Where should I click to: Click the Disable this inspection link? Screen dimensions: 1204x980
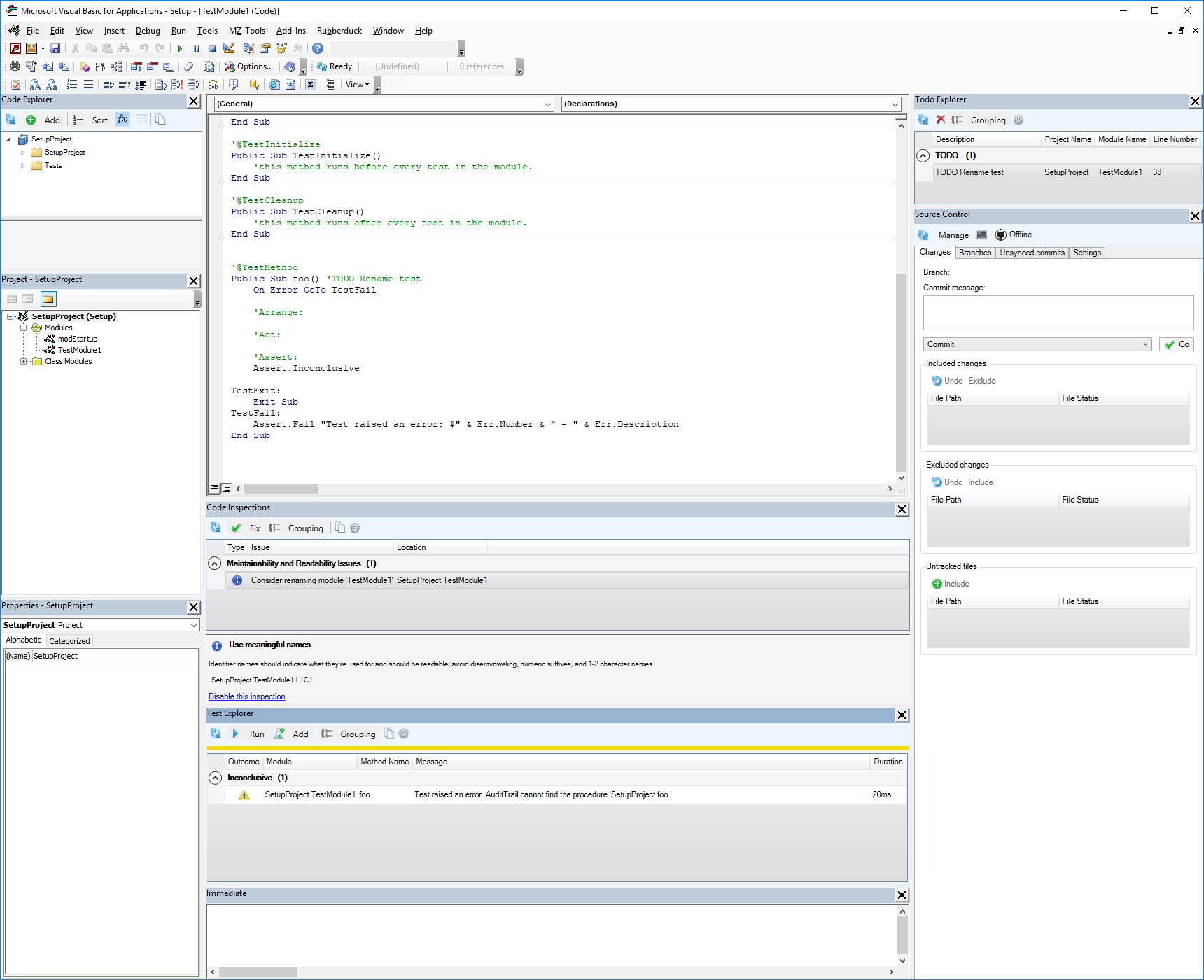tap(247, 696)
